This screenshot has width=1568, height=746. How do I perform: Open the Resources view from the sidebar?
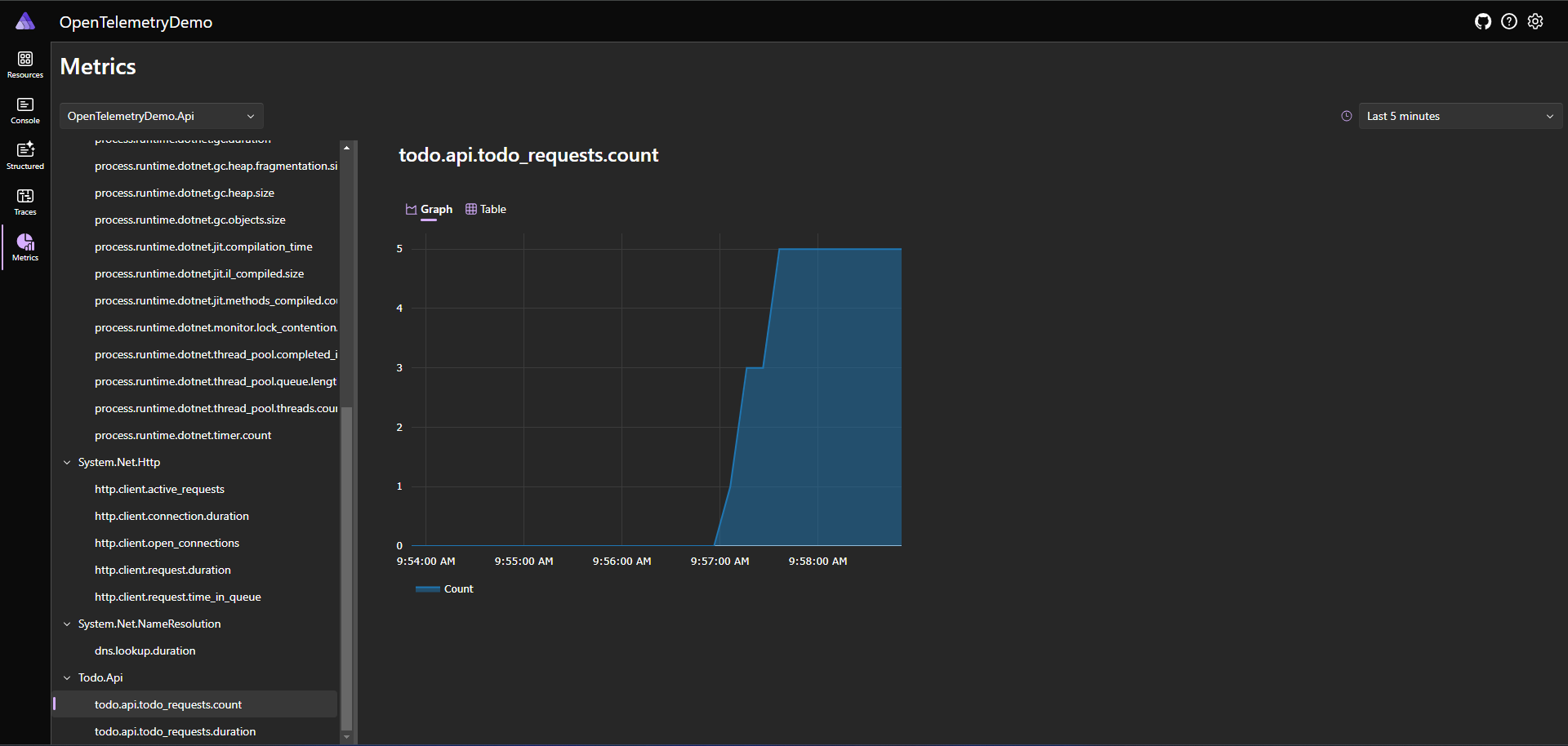coord(24,64)
